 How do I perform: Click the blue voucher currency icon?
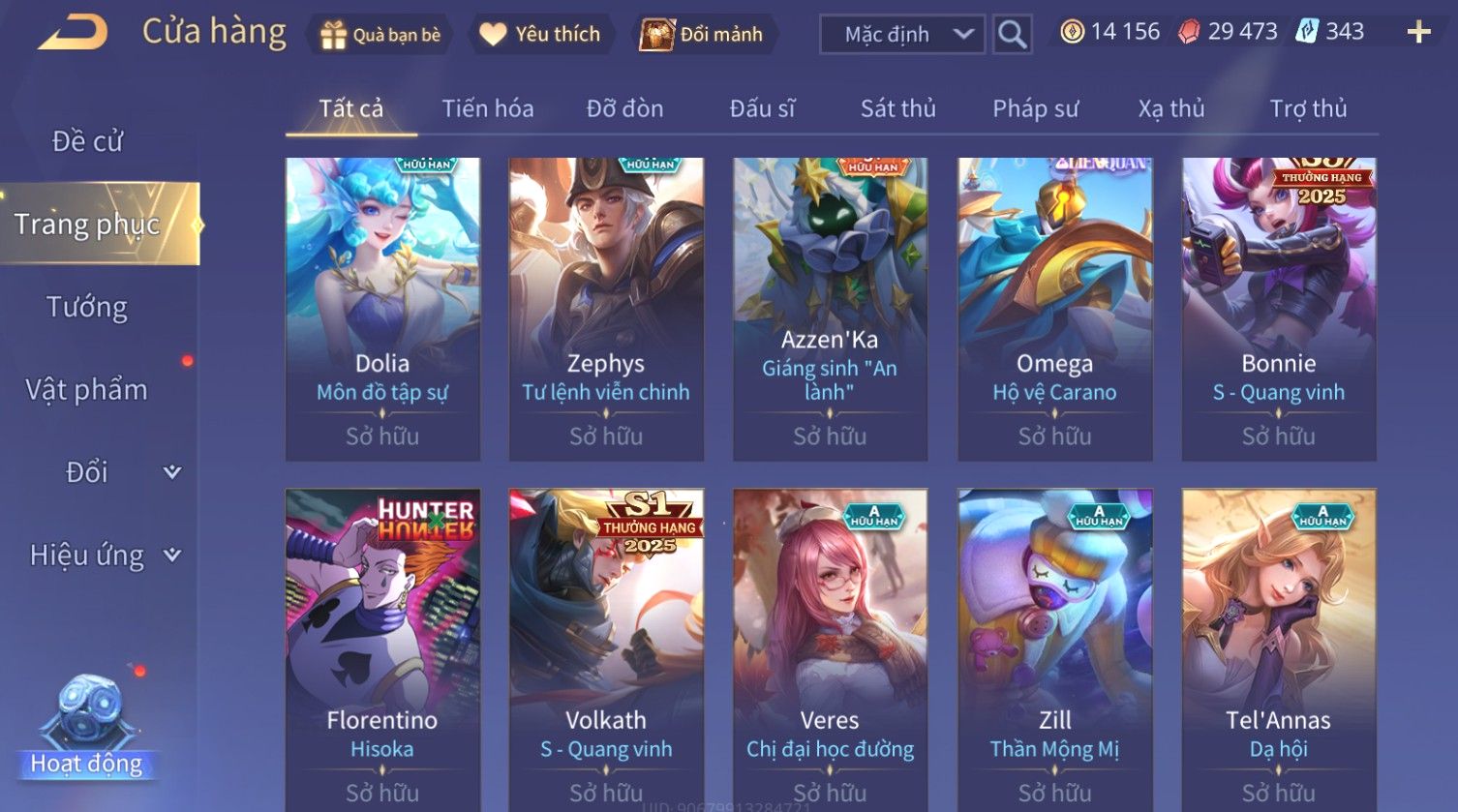click(1307, 32)
